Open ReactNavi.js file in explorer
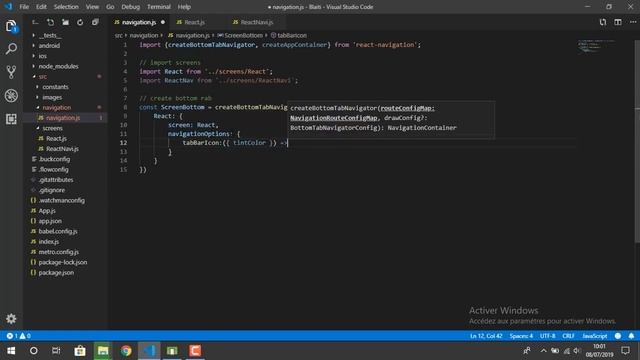Screen dimensions: 640x360 [x=62, y=149]
